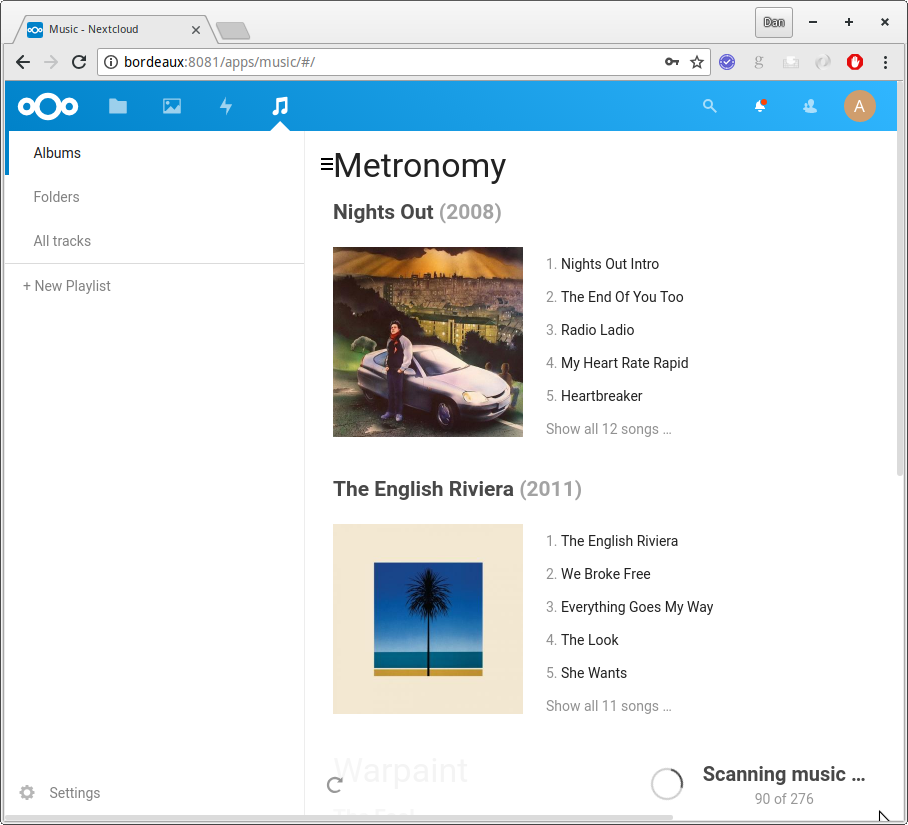Viewport: 908px width, 825px height.
Task: Open the Chrome three-dot menu
Action: click(885, 62)
